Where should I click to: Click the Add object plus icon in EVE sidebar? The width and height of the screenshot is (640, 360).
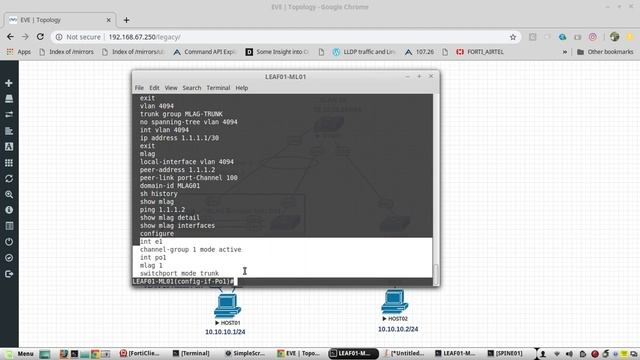(9, 83)
